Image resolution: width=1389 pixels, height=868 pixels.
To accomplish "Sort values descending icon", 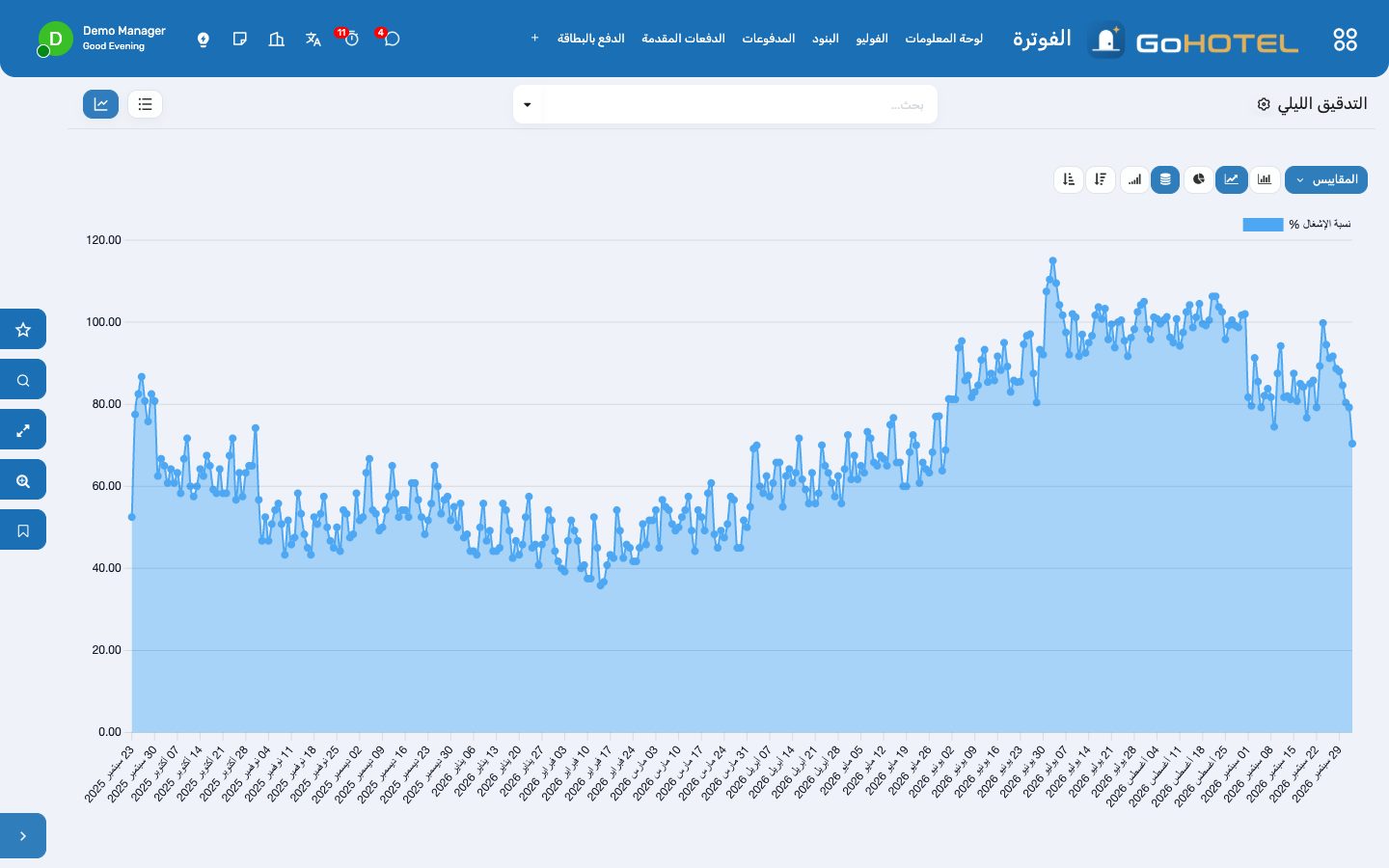I will pos(1101,179).
